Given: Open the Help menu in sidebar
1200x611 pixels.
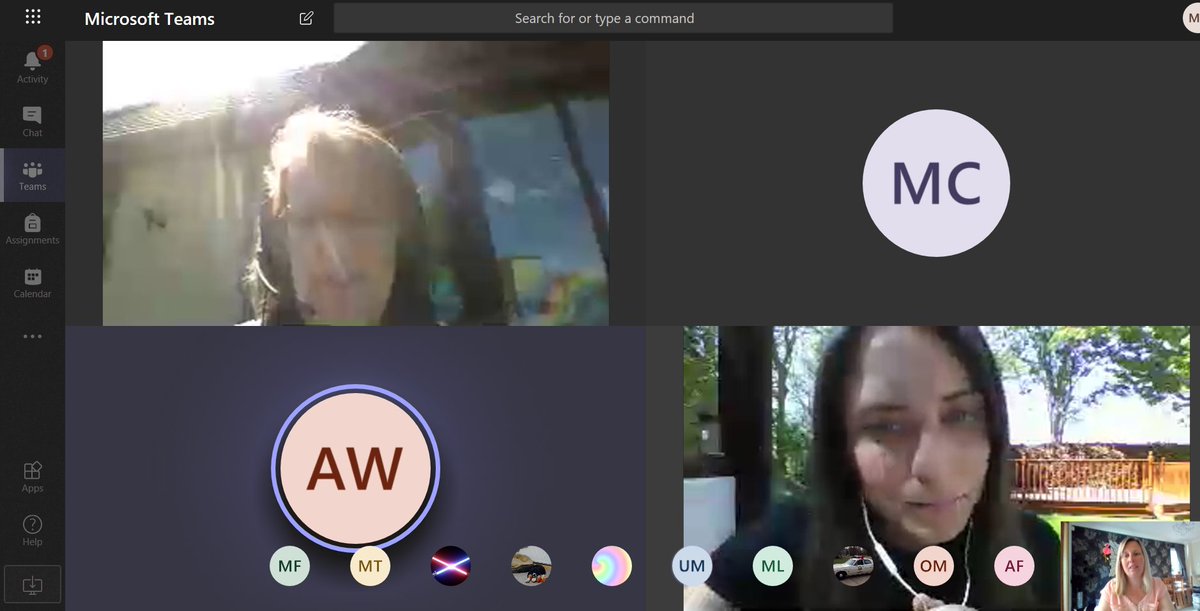Looking at the screenshot, I should click(x=33, y=531).
